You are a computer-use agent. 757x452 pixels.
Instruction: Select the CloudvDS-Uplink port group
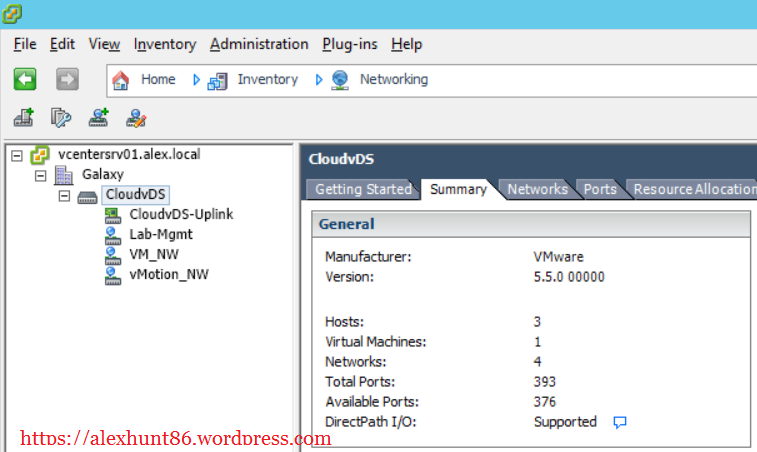181,214
